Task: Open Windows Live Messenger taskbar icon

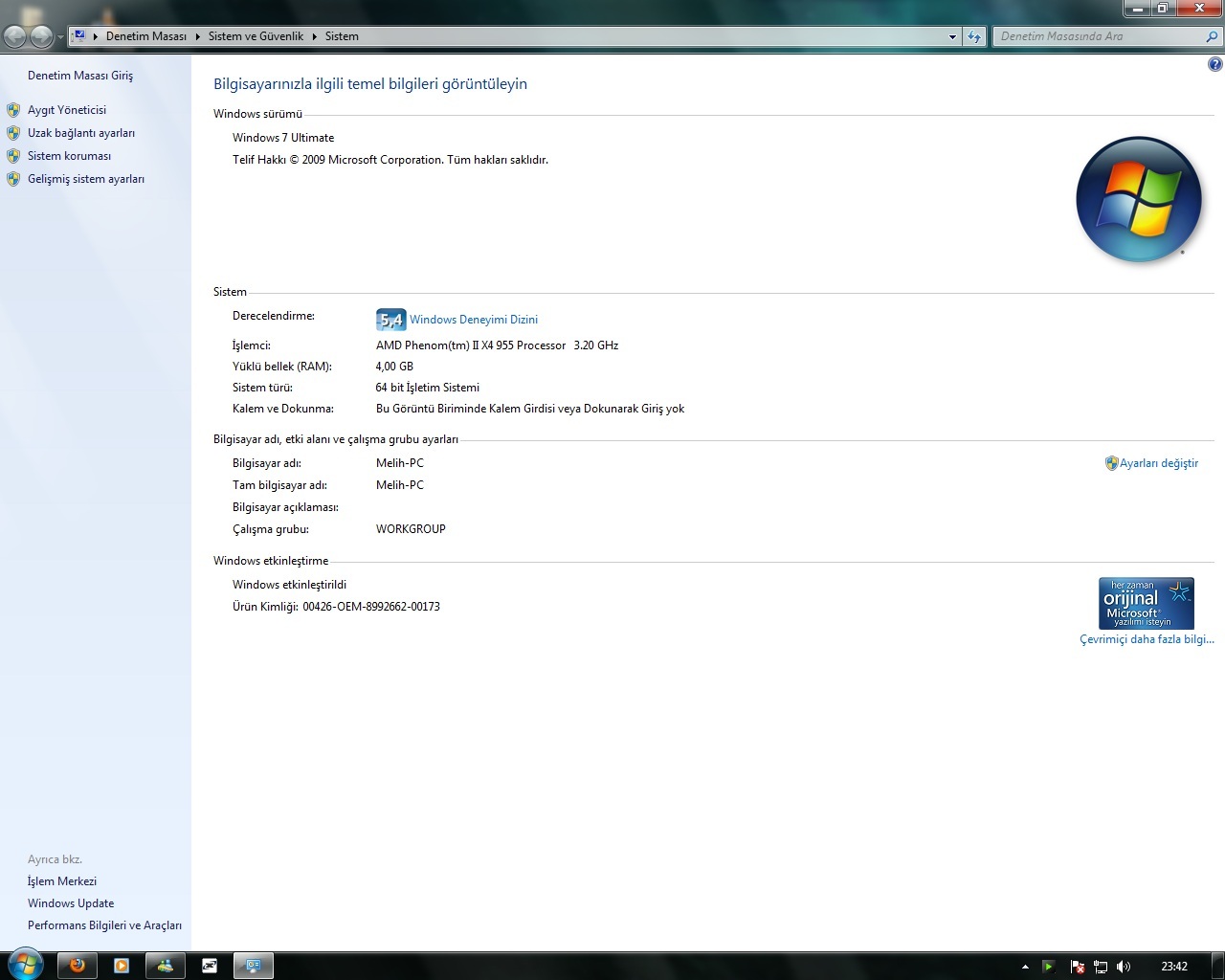Action: [x=166, y=966]
